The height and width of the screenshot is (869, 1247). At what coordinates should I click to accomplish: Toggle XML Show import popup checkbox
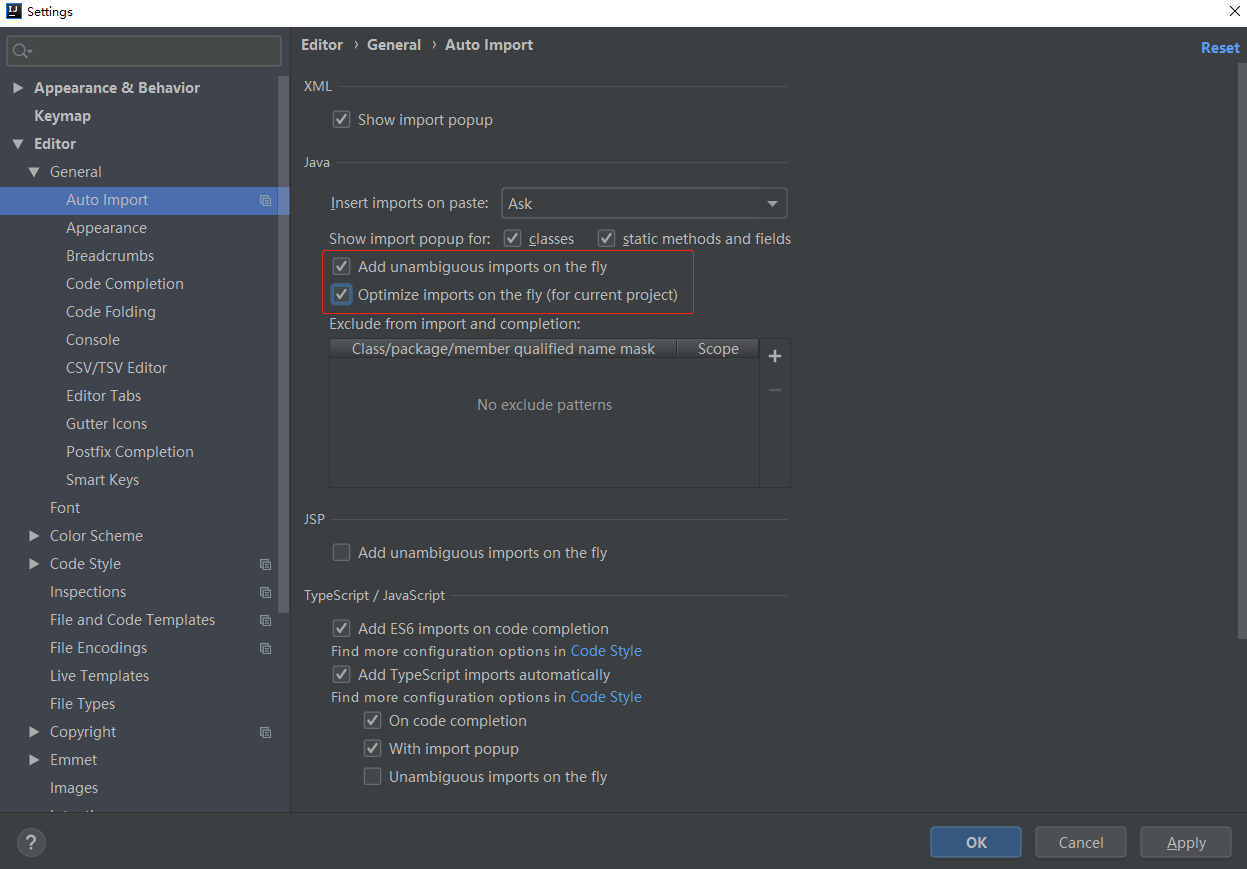pyautogui.click(x=342, y=119)
